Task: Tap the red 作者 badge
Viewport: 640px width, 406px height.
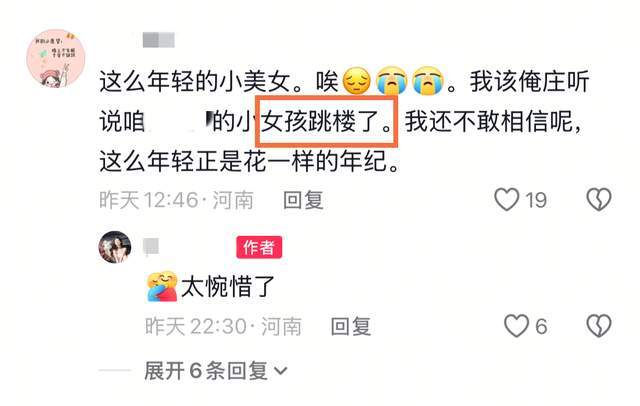Action: [259, 247]
